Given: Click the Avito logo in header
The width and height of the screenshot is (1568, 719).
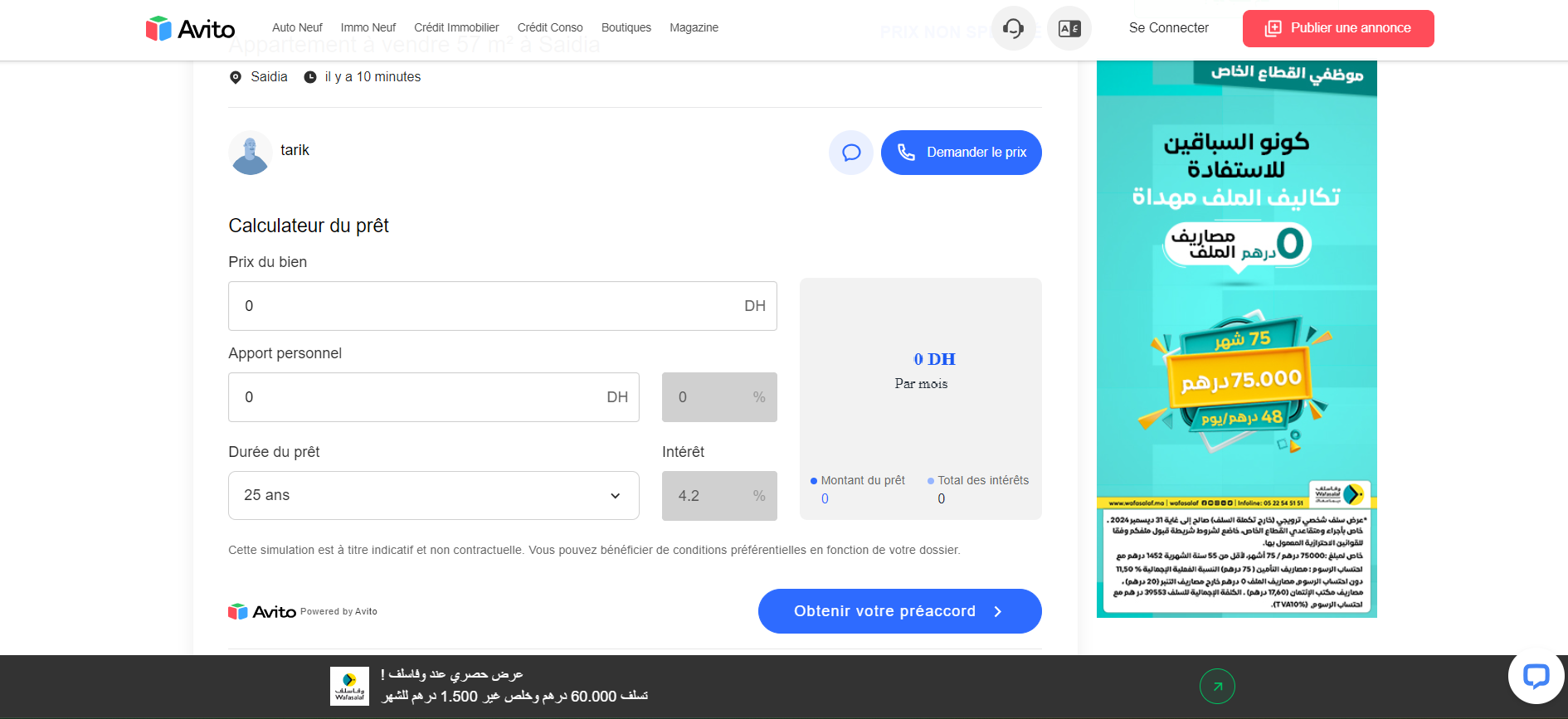Looking at the screenshot, I should 190,29.
